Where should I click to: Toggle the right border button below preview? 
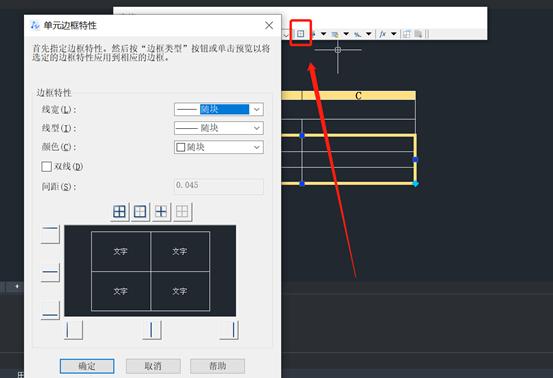pyautogui.click(x=229, y=330)
